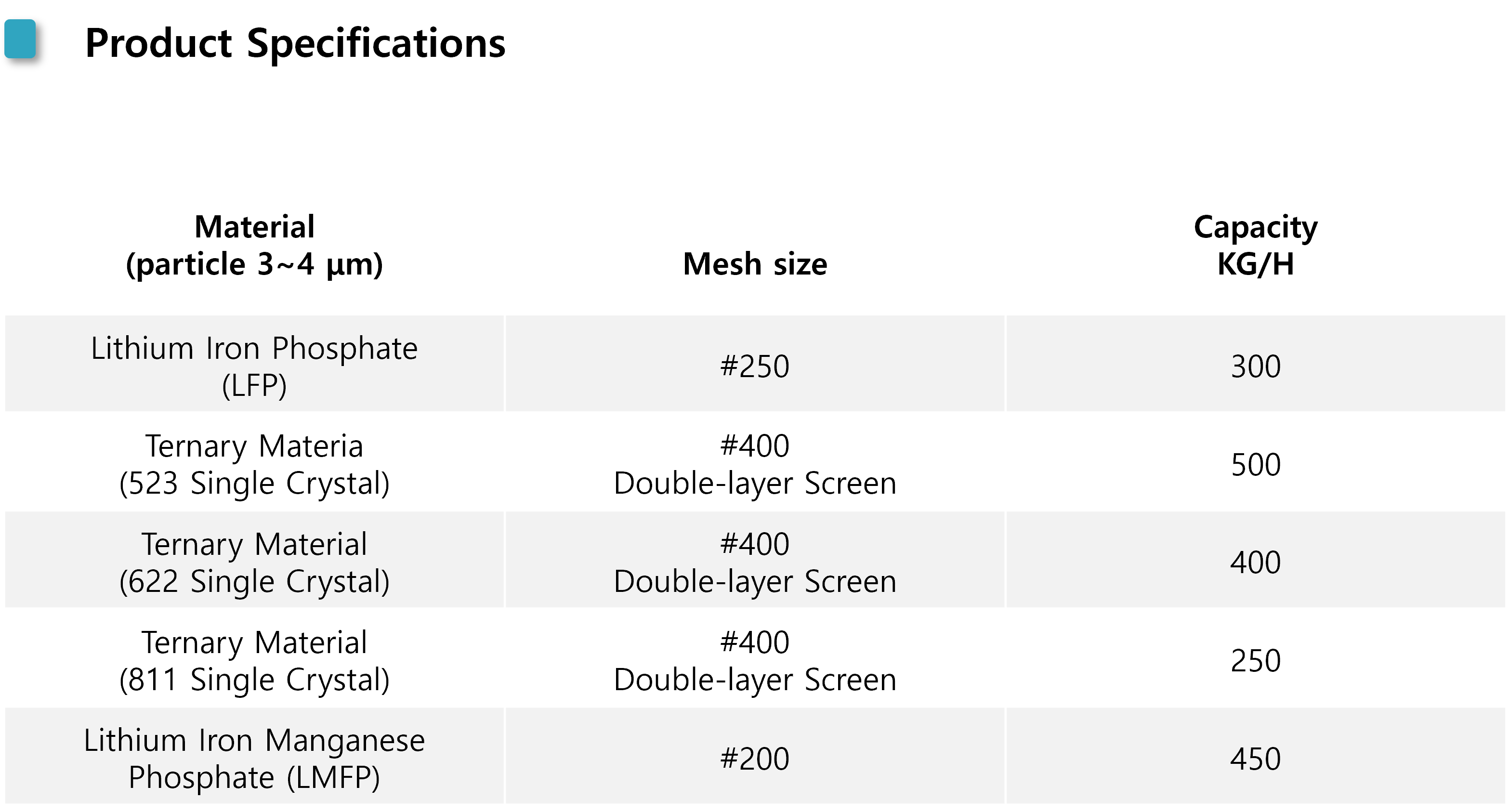Select the 622 Single Crystal material cell
The height and width of the screenshot is (812, 1509).
[254, 562]
